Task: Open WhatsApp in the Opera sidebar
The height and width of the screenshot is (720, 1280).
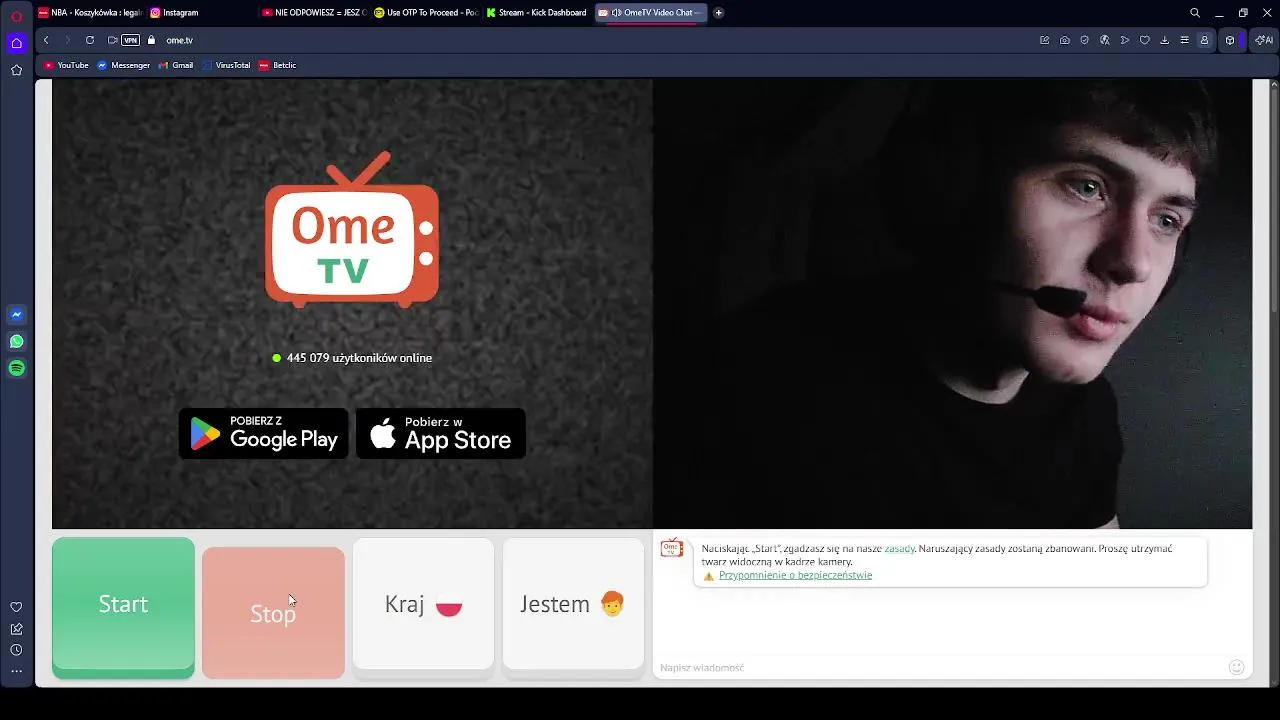Action: point(16,341)
